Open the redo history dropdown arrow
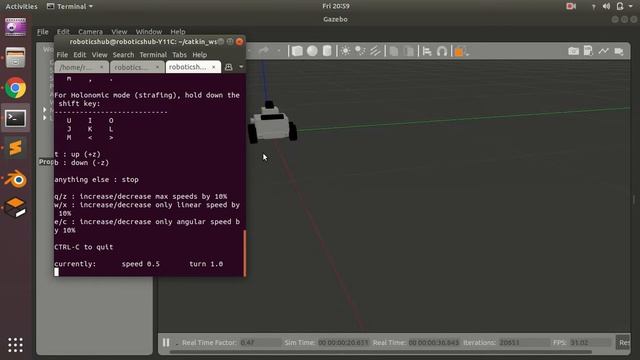 [x=279, y=51]
